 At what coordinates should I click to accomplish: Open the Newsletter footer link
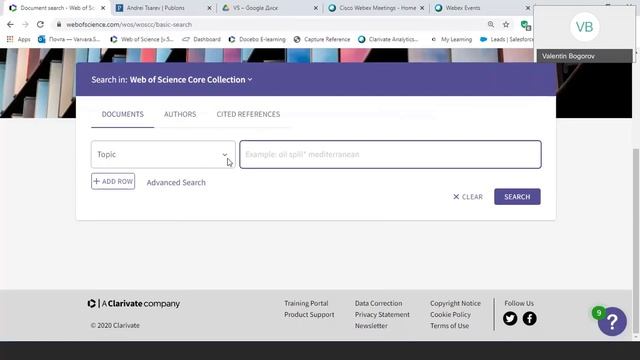pyautogui.click(x=371, y=326)
